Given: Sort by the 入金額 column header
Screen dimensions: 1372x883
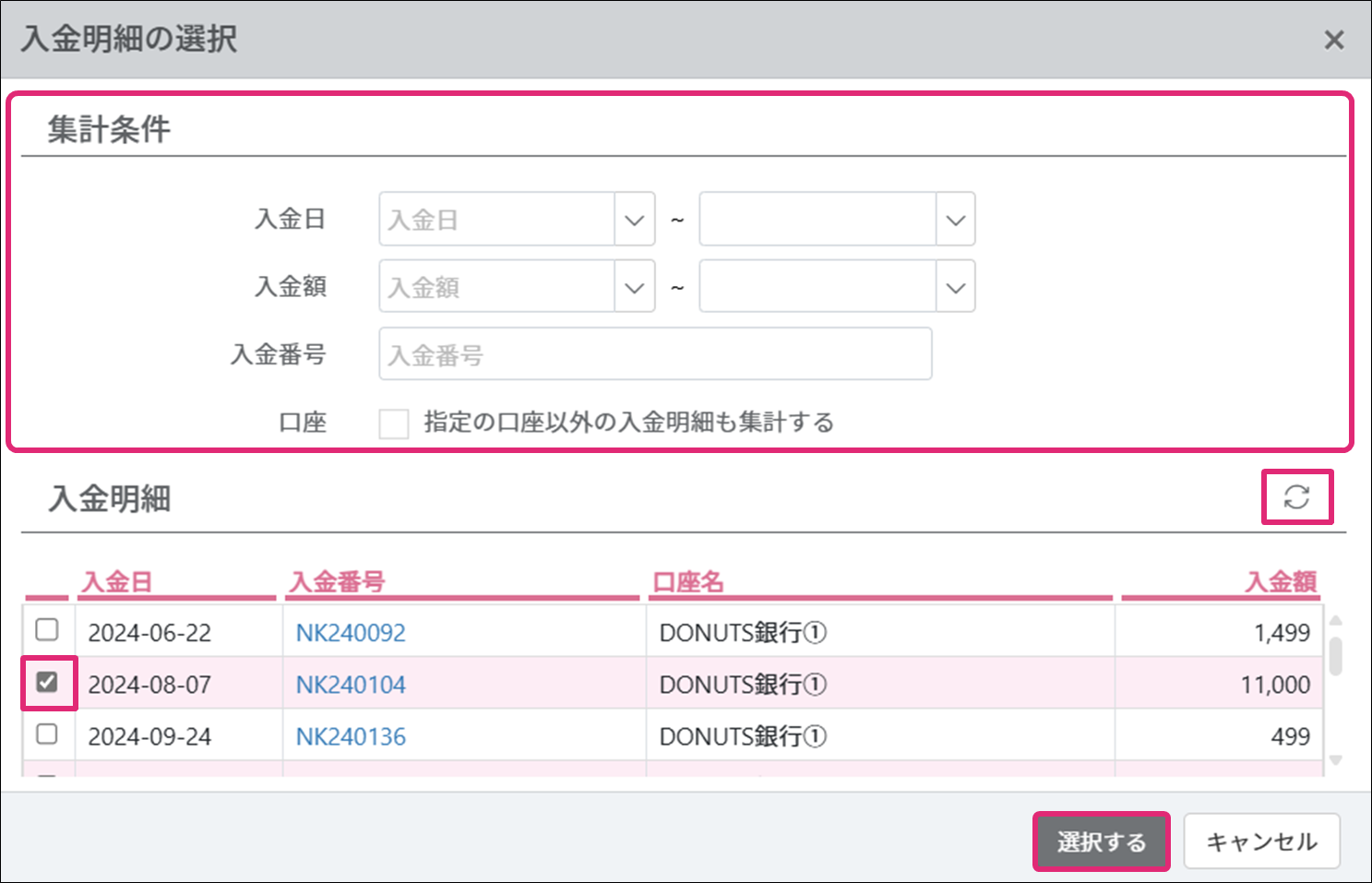Looking at the screenshot, I should (x=1280, y=582).
